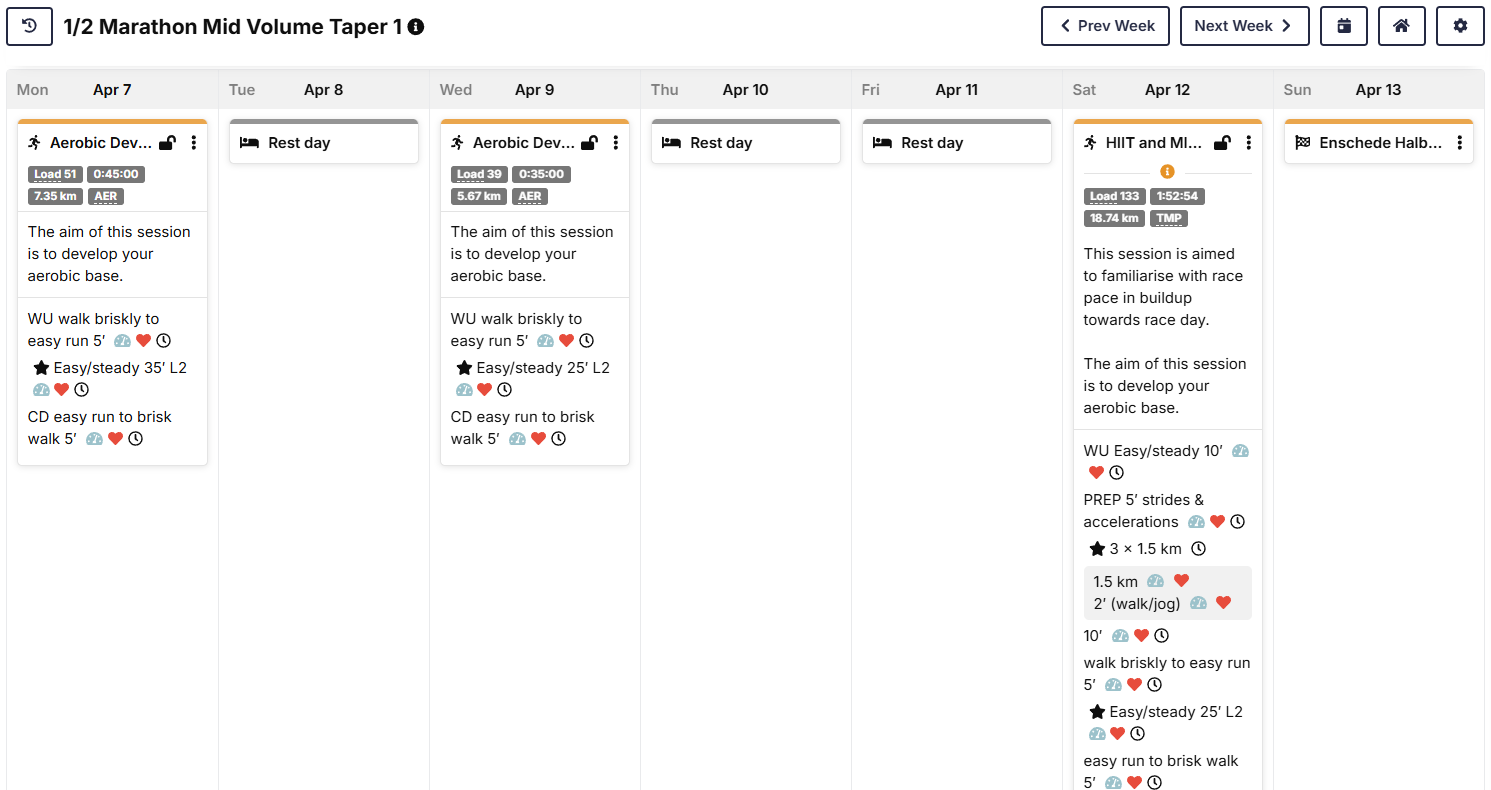Click pace gauge icon on Monday's WU step
The height and width of the screenshot is (790, 1491).
click(122, 341)
